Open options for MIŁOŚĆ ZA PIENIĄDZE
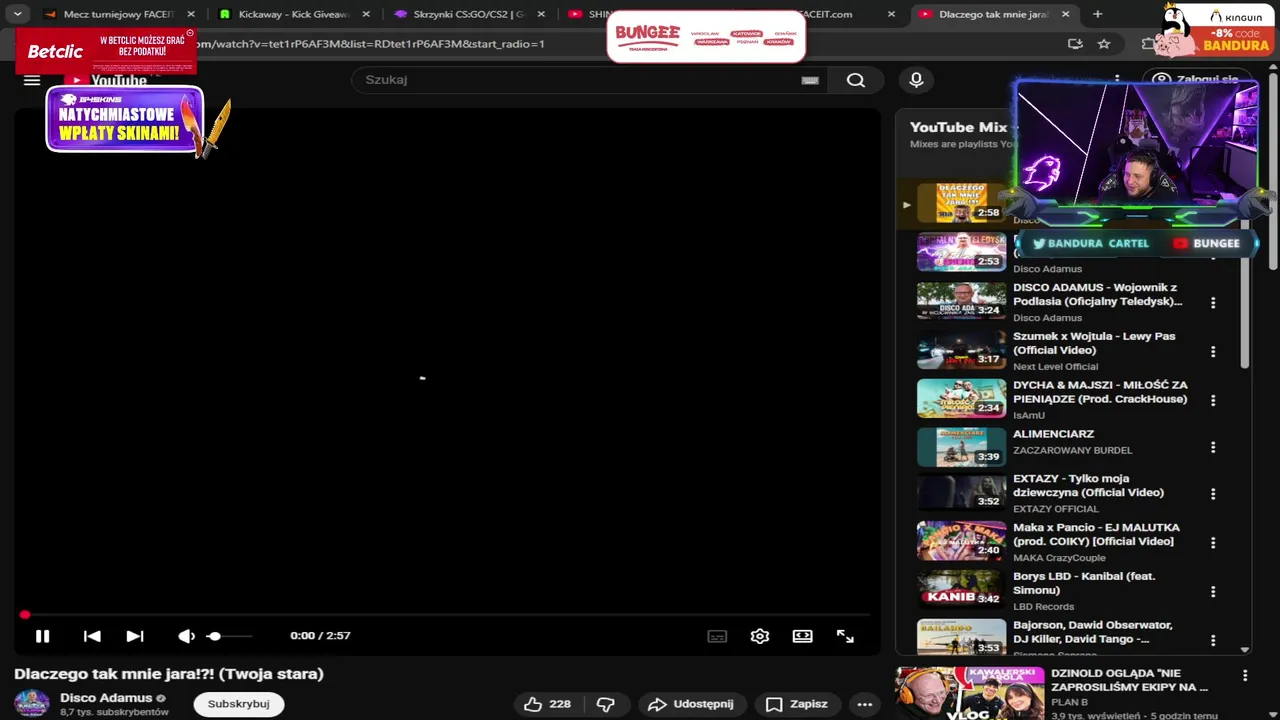This screenshot has width=1280, height=720. [x=1213, y=400]
